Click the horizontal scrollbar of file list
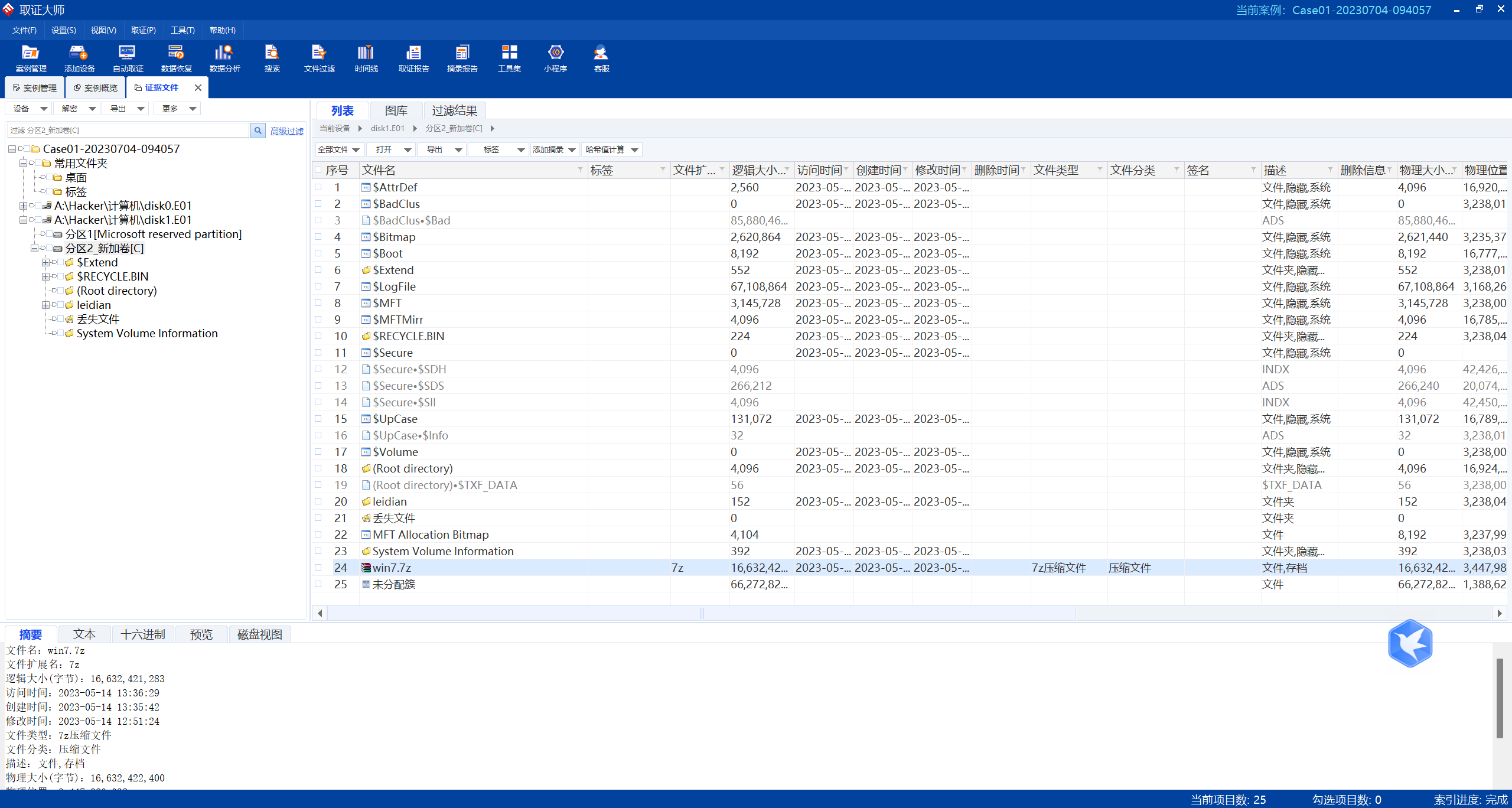This screenshot has width=1512, height=808. pos(700,613)
